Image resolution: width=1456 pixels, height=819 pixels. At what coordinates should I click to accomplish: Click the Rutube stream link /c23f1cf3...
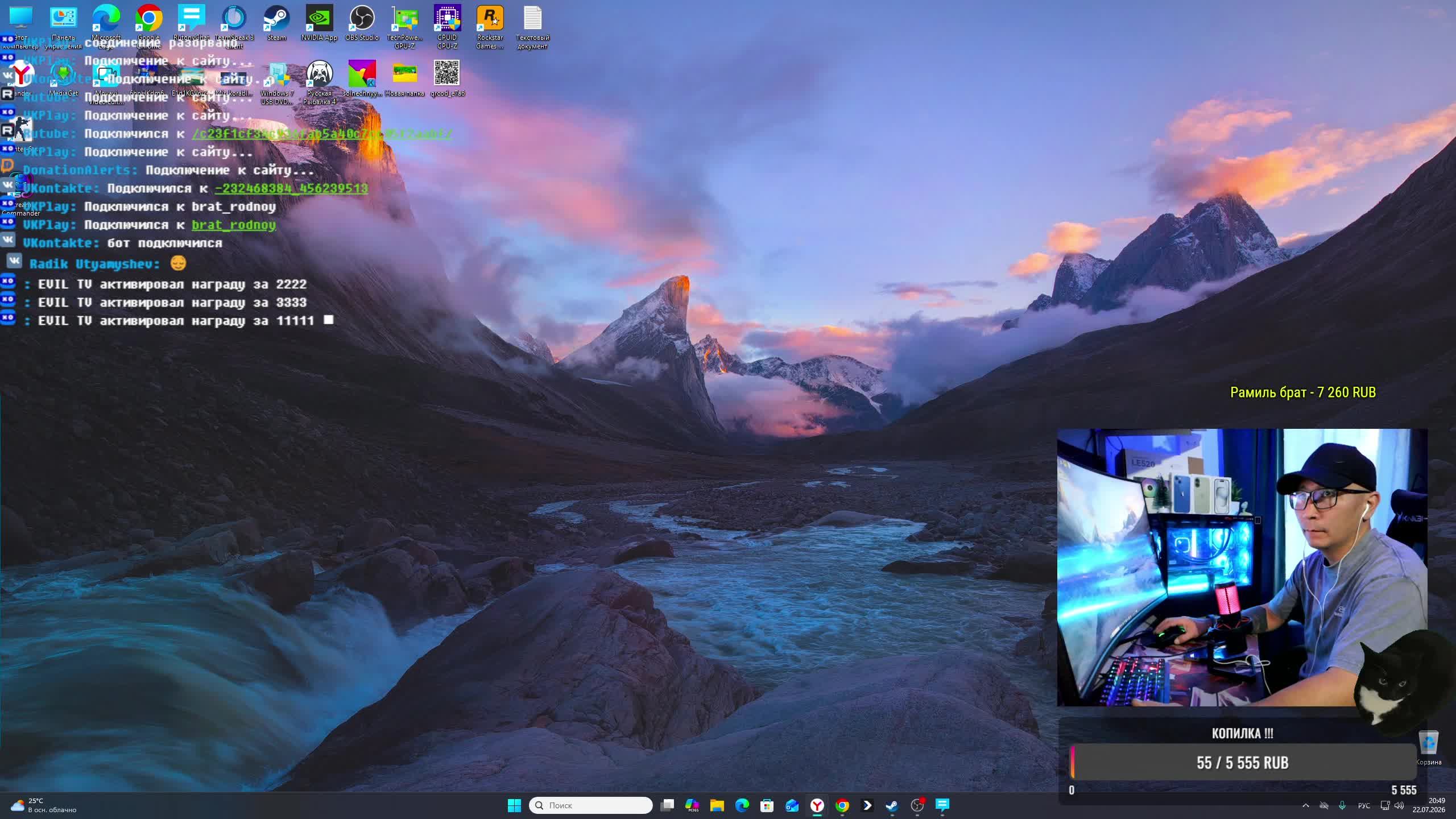coord(322,134)
